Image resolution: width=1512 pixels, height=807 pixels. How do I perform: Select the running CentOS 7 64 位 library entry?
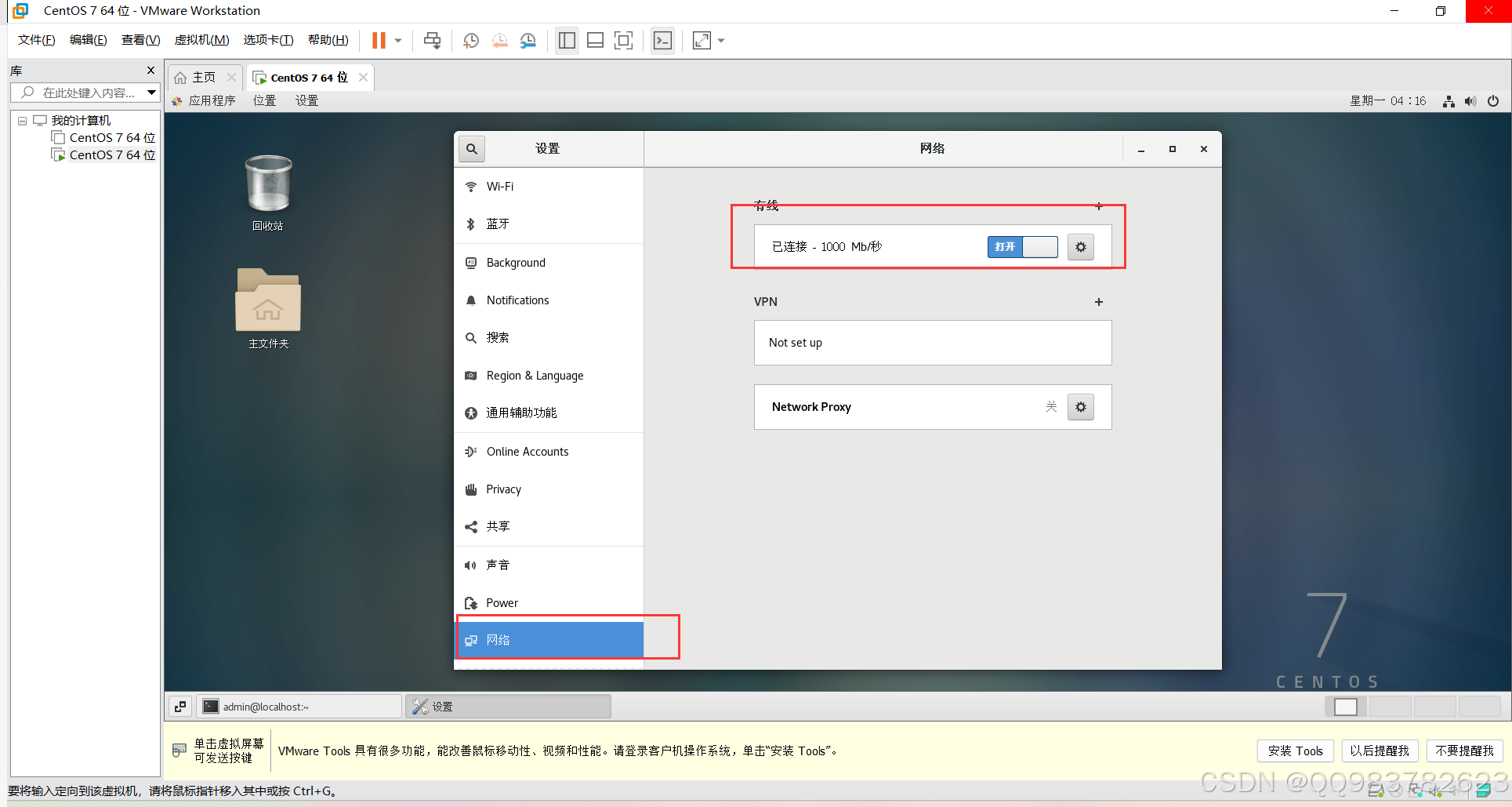(x=104, y=154)
